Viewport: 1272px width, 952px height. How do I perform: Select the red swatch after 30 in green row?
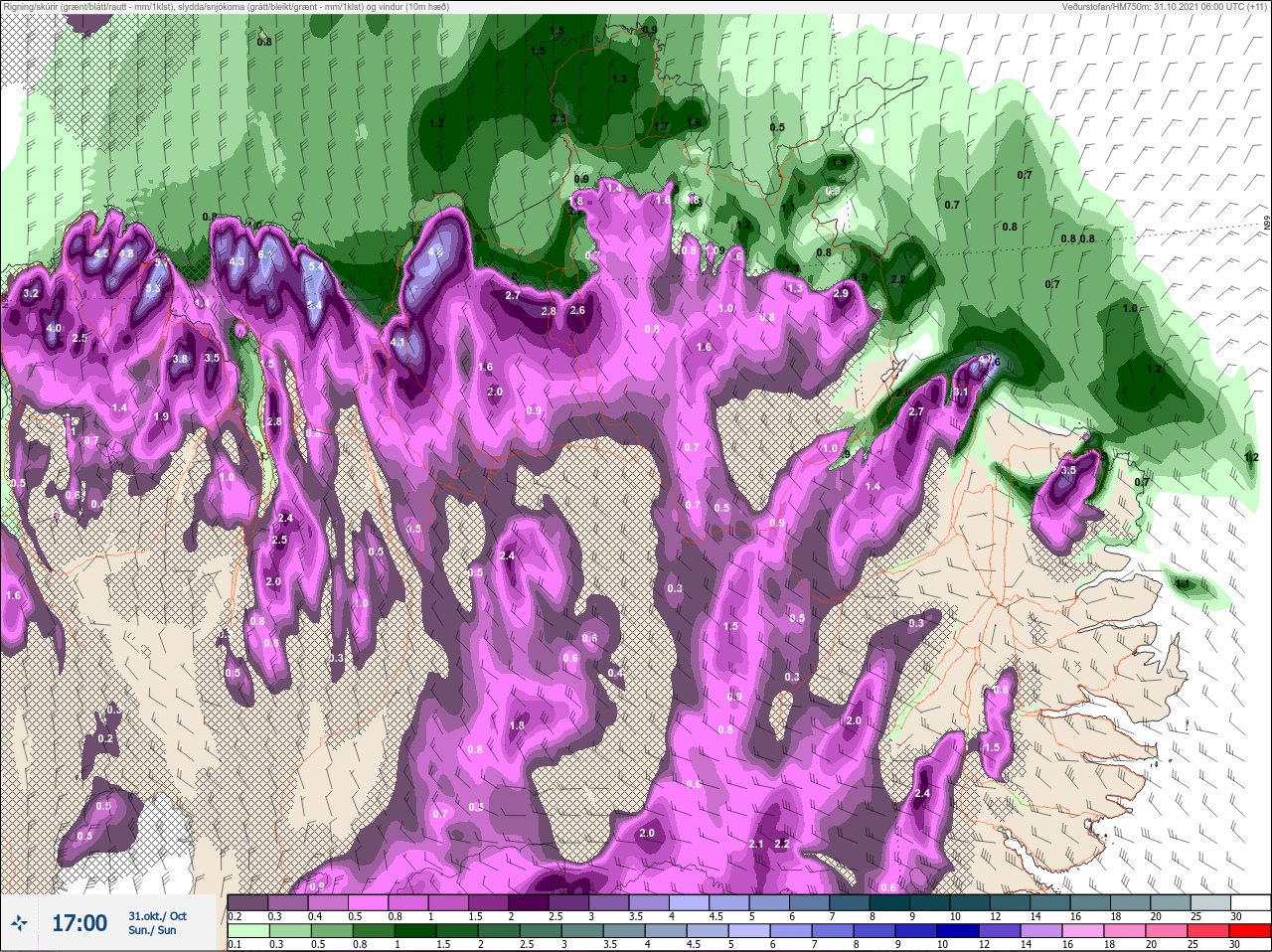1250,931
